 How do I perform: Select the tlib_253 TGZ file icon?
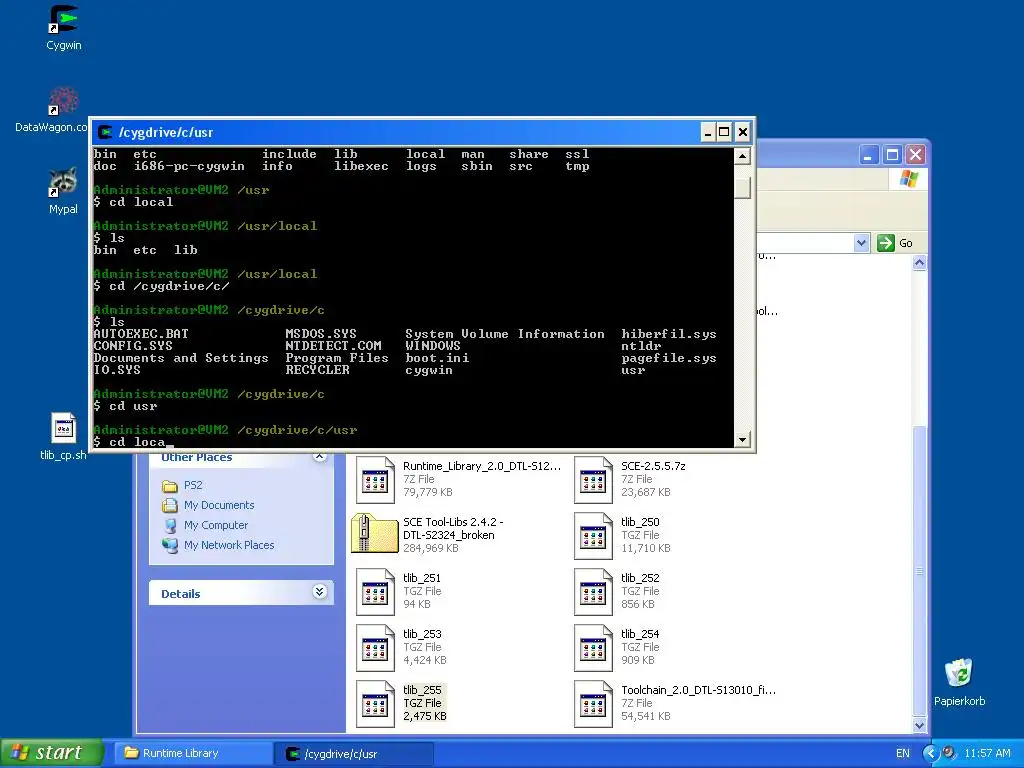375,648
